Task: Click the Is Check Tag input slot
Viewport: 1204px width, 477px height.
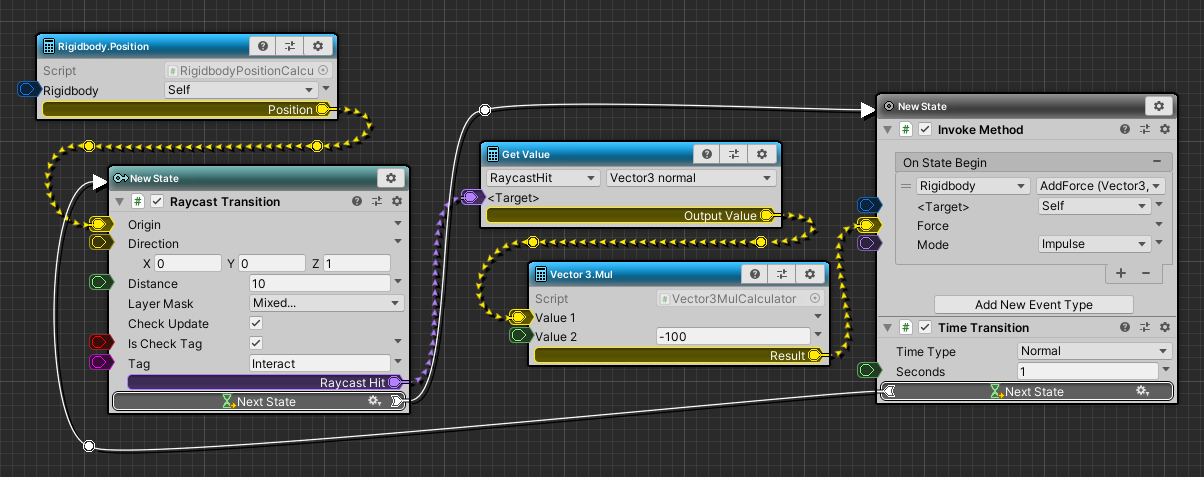Action: [101, 343]
